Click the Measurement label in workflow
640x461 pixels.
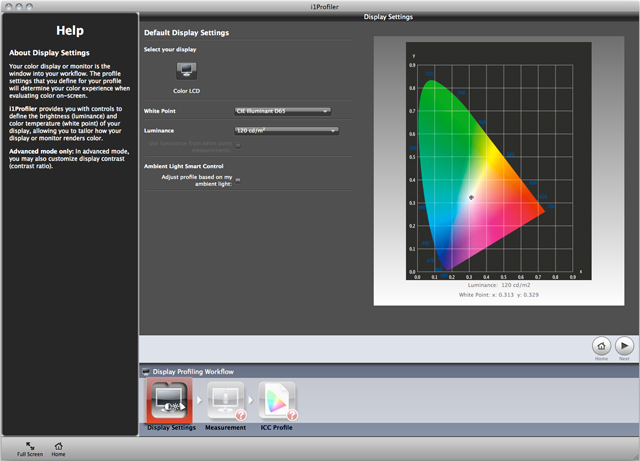[225, 428]
